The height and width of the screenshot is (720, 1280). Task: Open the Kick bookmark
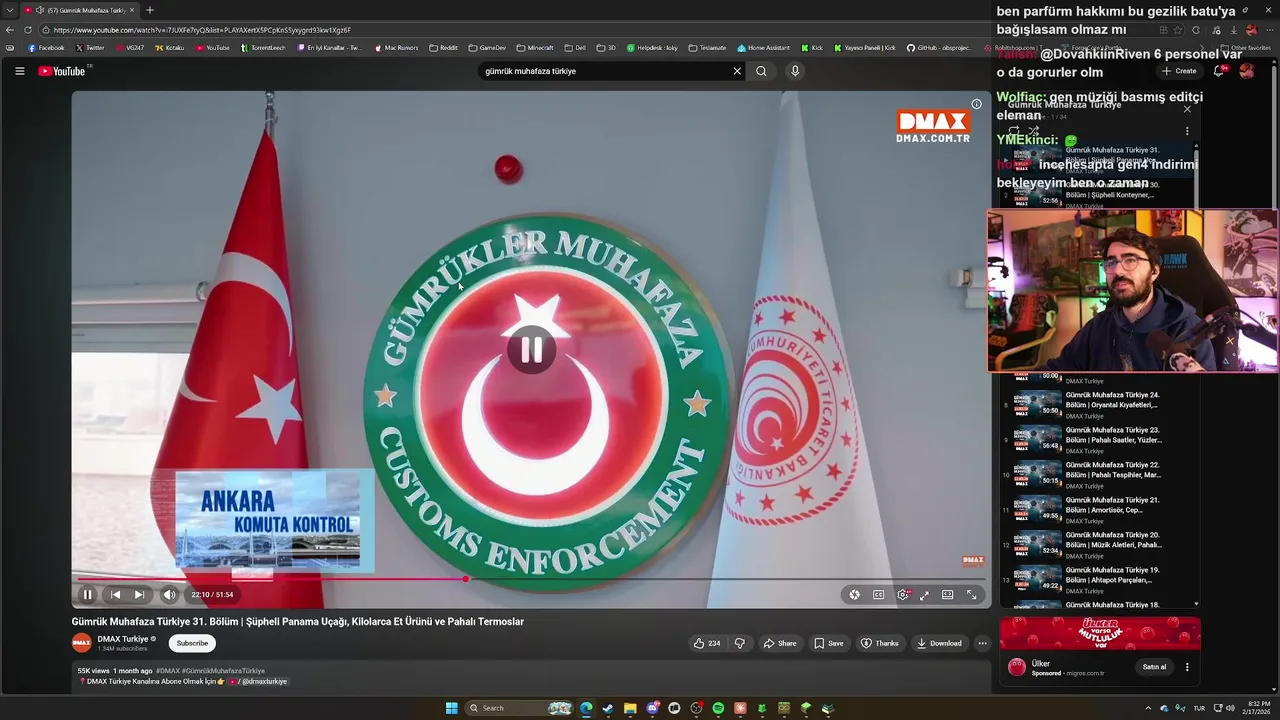coord(812,47)
